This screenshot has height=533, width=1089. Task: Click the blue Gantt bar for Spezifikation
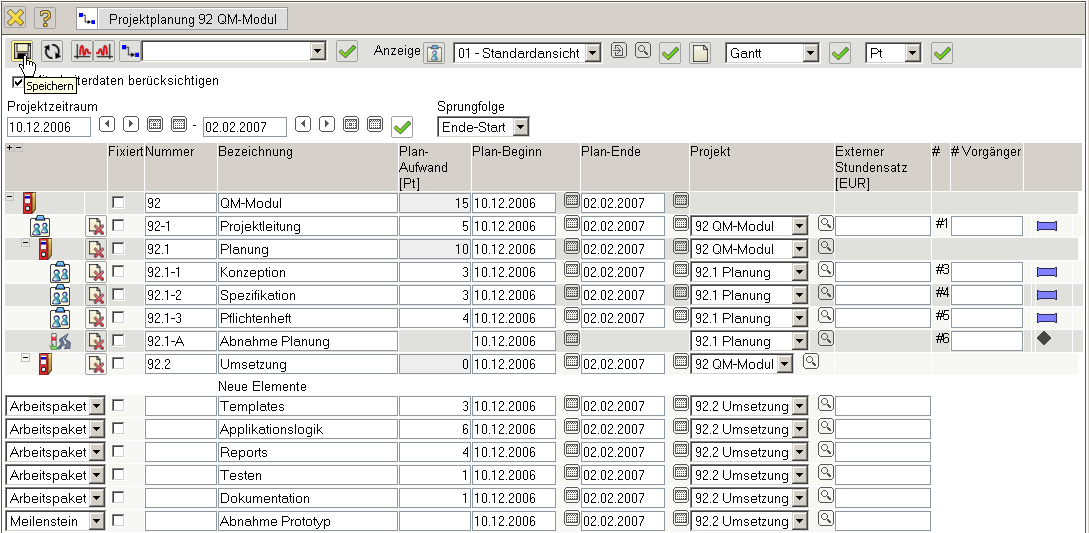[1047, 295]
